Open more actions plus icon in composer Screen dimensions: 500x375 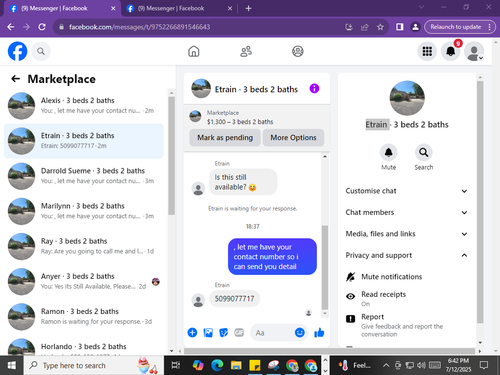(x=192, y=332)
